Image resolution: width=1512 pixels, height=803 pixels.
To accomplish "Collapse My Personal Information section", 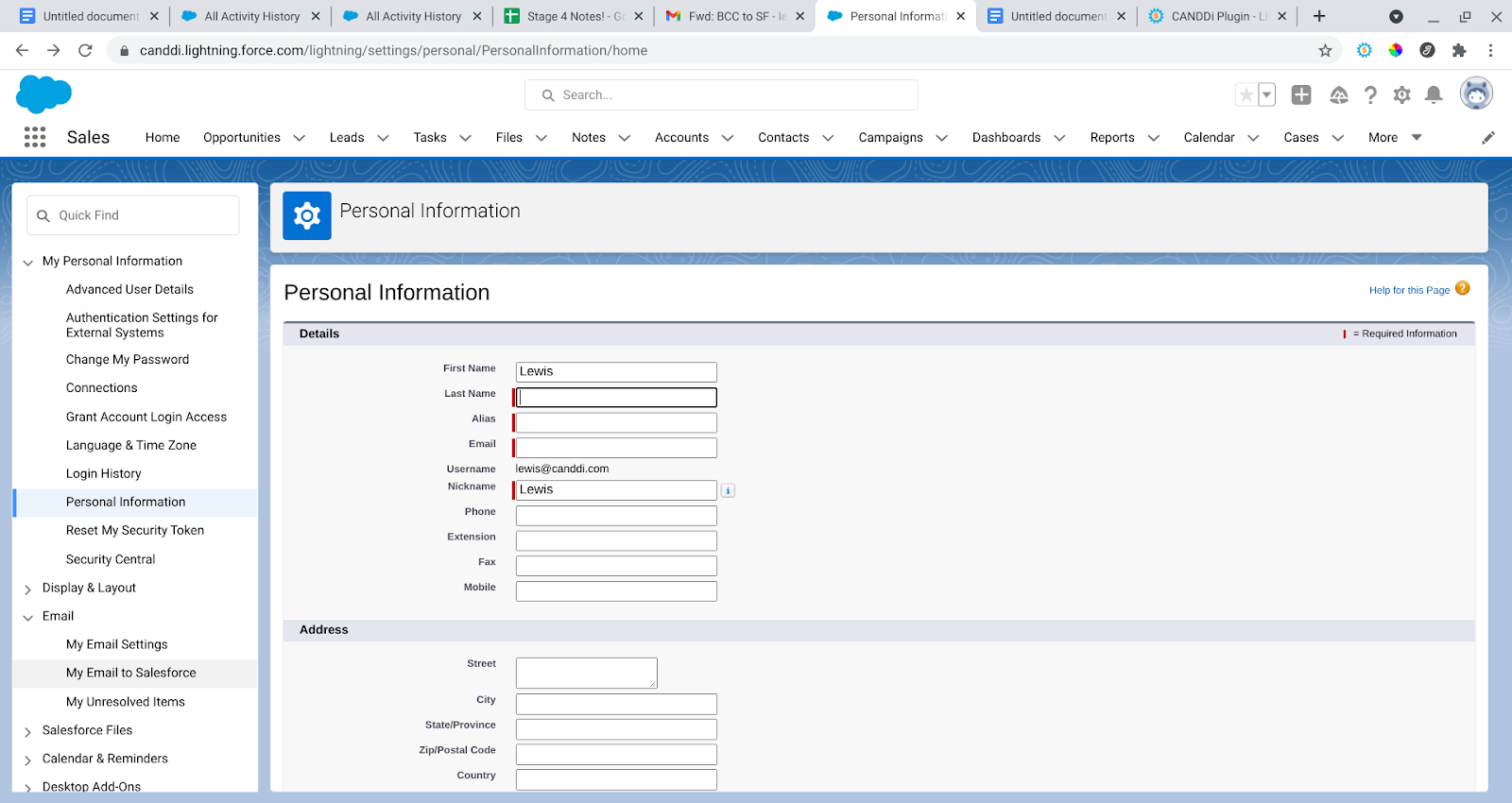I will click(27, 263).
